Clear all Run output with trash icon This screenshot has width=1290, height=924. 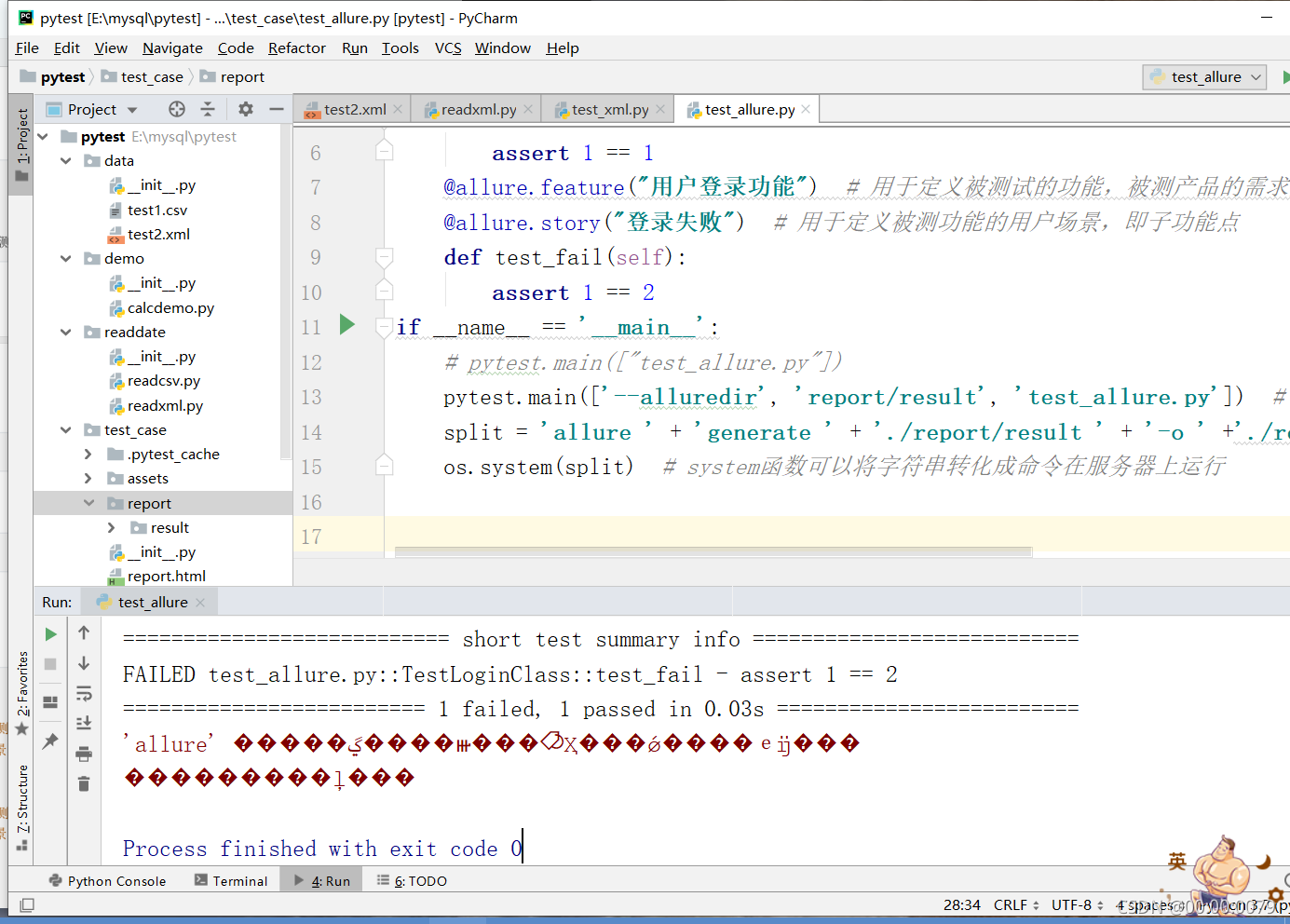84,783
